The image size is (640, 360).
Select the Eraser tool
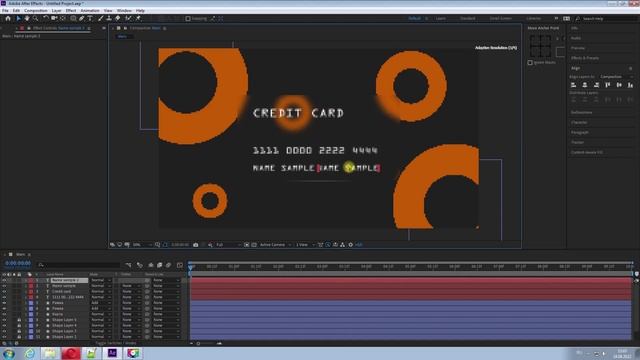click(x=118, y=18)
